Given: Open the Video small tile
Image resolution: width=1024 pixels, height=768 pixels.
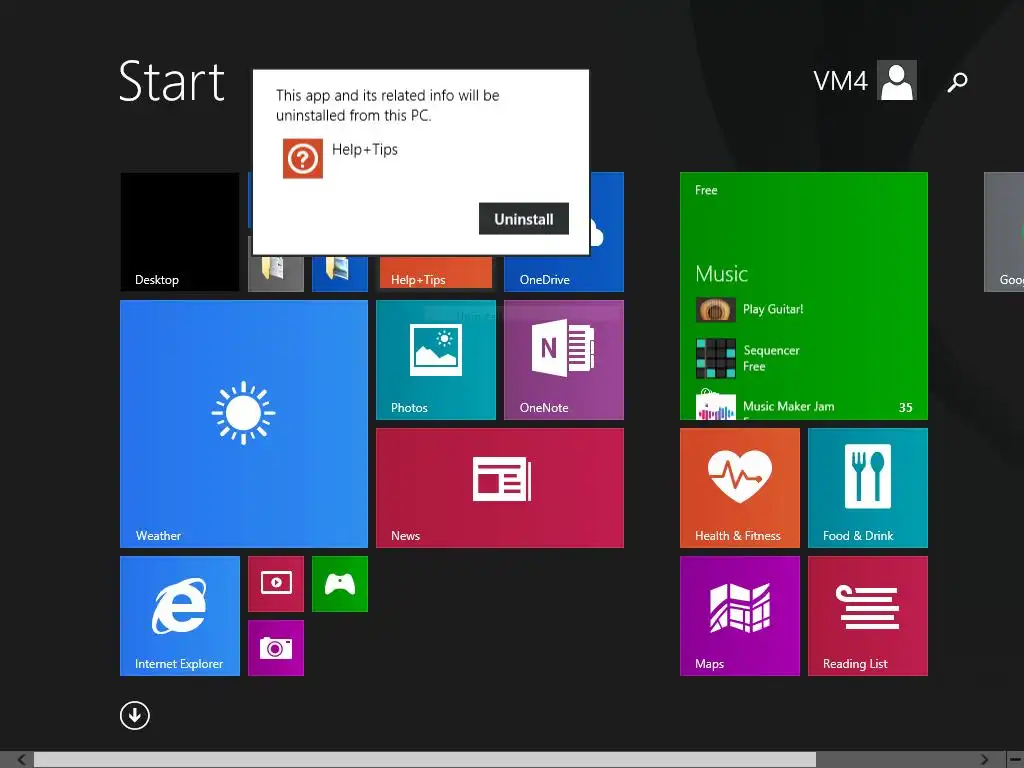Looking at the screenshot, I should point(276,584).
